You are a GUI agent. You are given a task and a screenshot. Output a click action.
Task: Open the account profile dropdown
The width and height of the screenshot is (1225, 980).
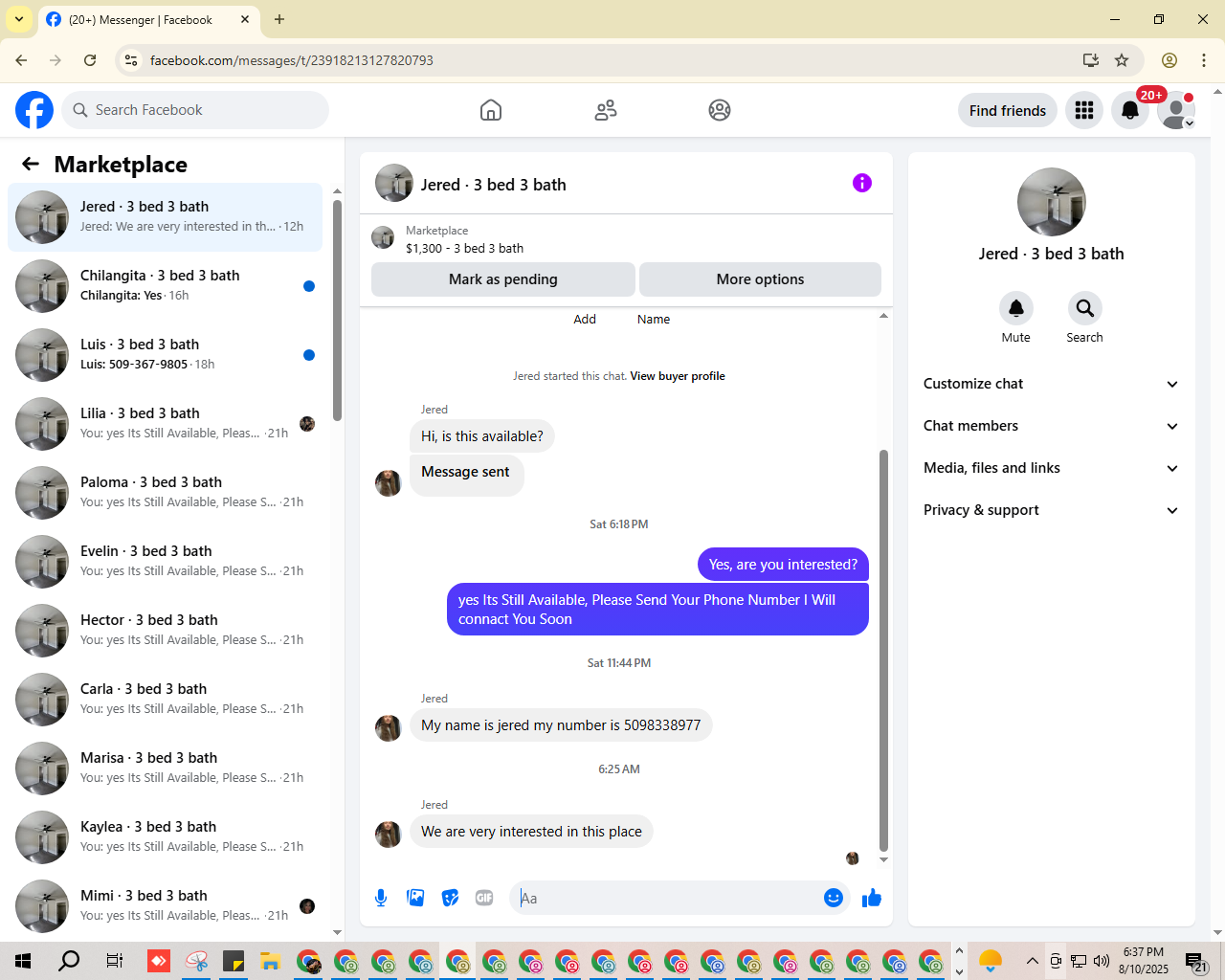[x=1176, y=111]
